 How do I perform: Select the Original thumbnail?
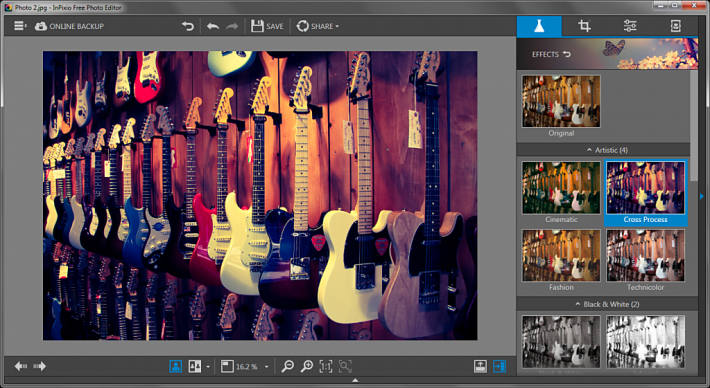pos(561,101)
